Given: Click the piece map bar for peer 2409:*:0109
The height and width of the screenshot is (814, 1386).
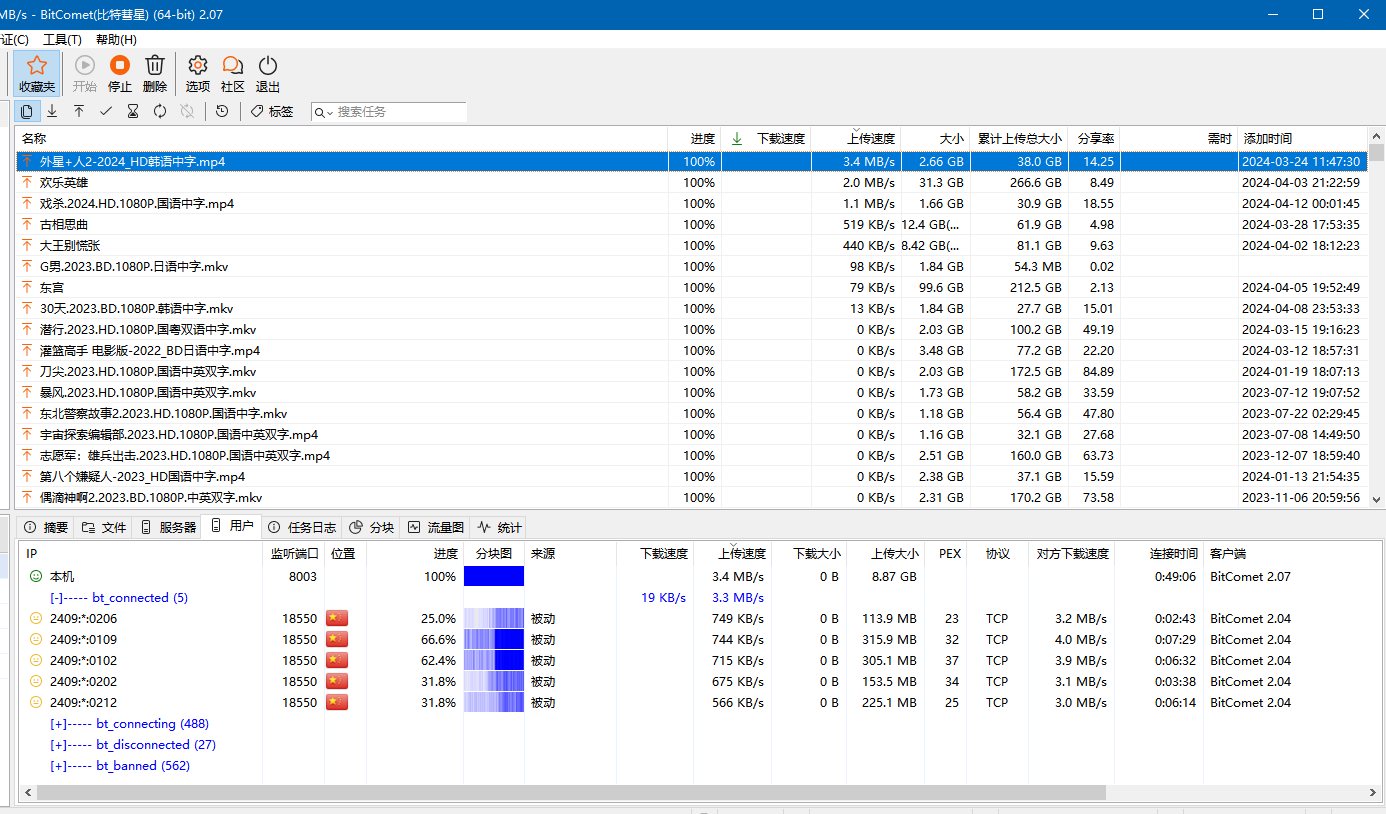Looking at the screenshot, I should pyautogui.click(x=494, y=640).
